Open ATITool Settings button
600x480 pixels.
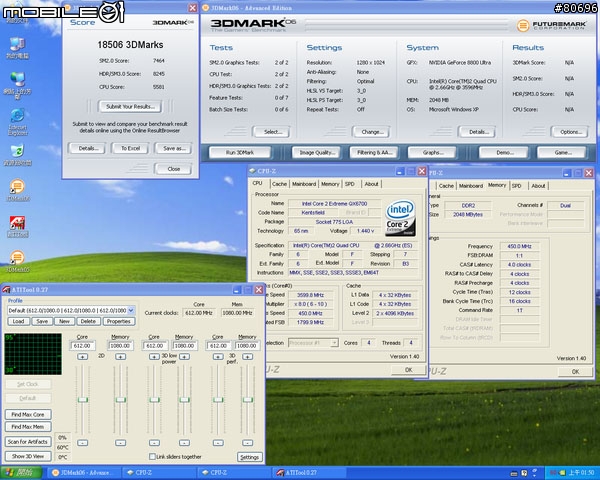click(x=249, y=457)
